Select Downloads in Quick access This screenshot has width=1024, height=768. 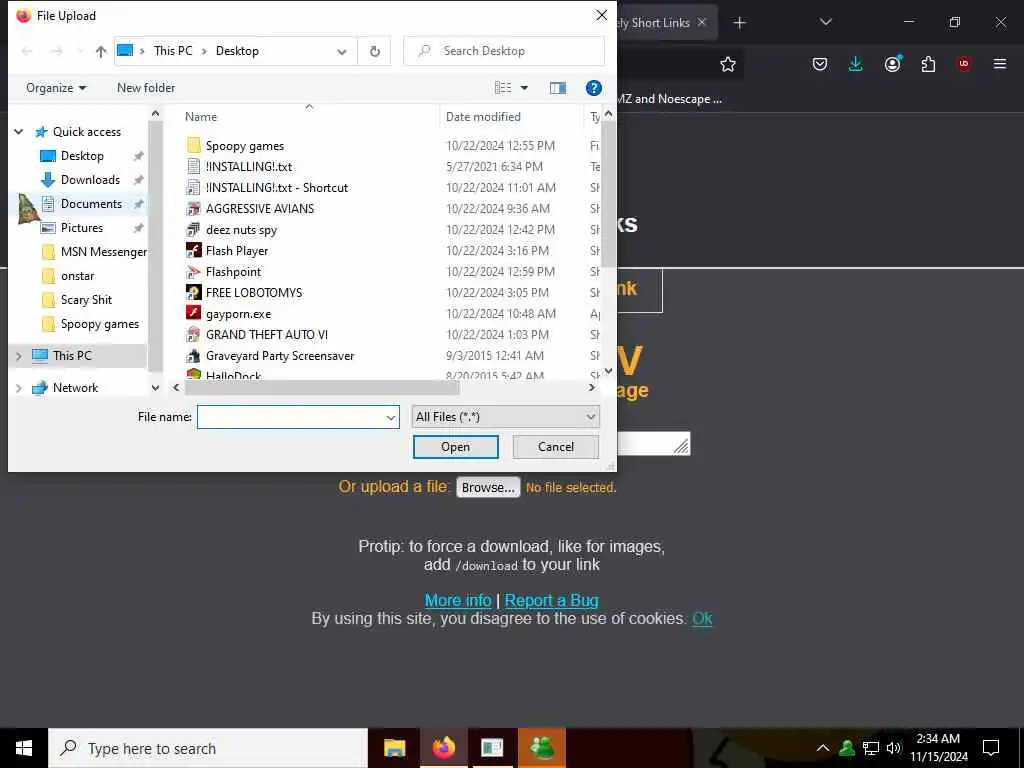point(90,180)
